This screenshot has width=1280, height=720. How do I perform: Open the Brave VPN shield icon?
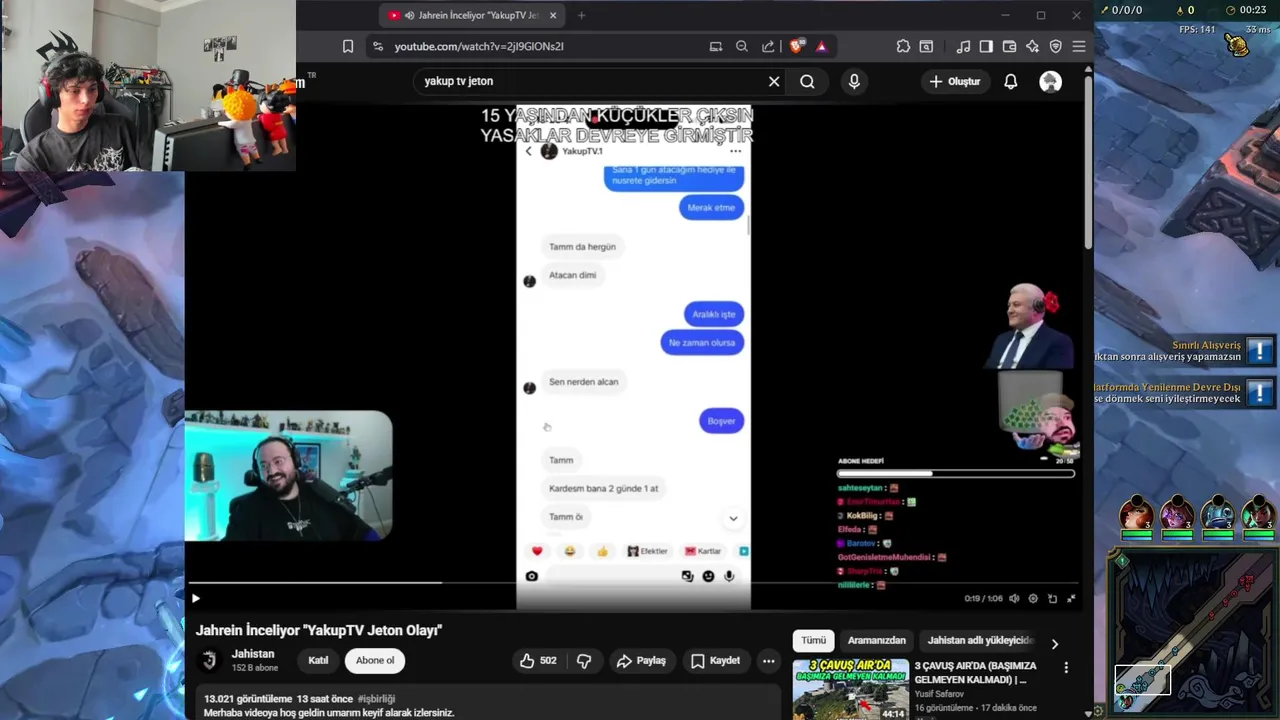pyautogui.click(x=1056, y=46)
